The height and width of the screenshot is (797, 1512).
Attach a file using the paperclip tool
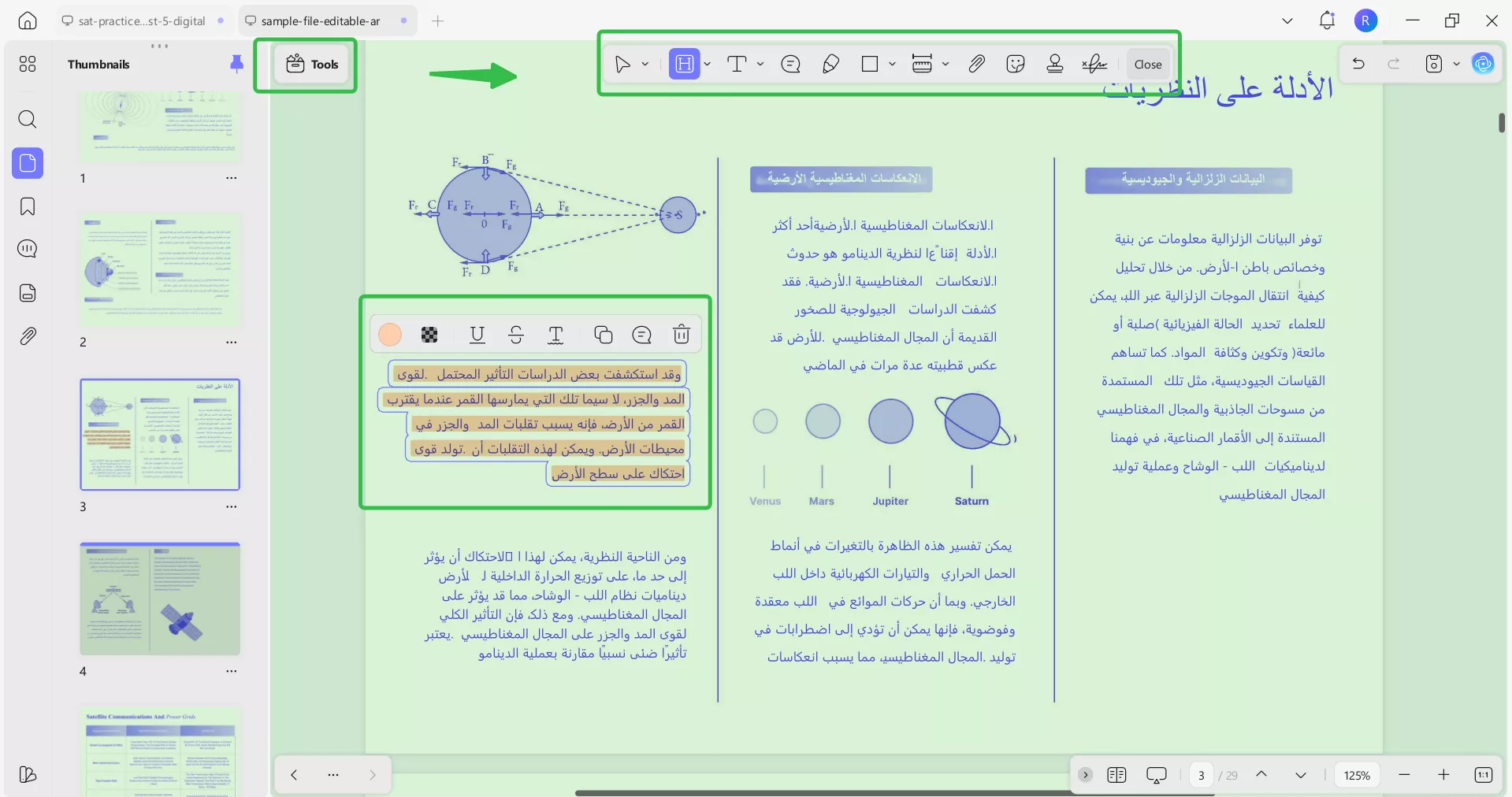tap(976, 64)
